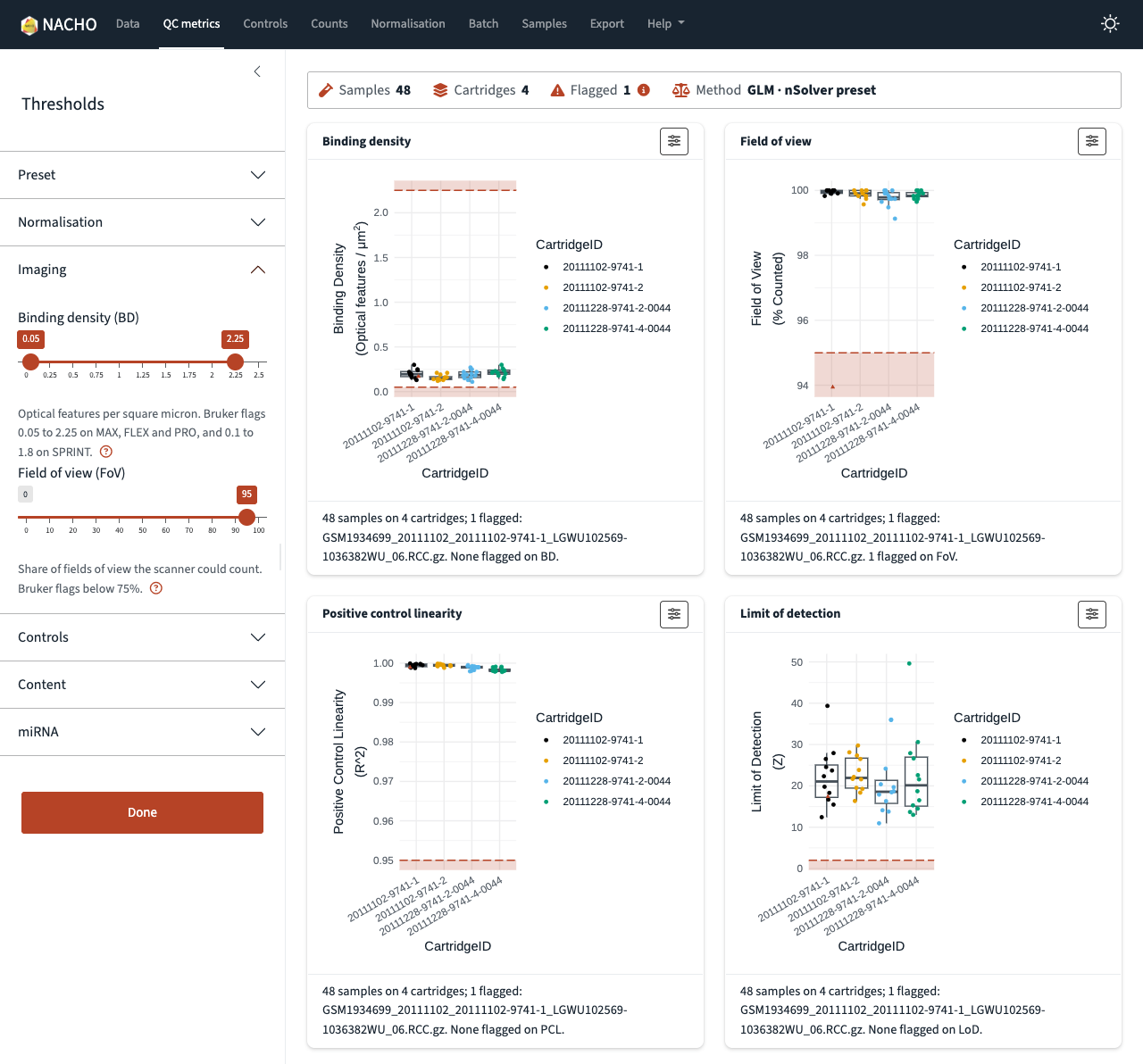Expand the Content section

(x=143, y=685)
